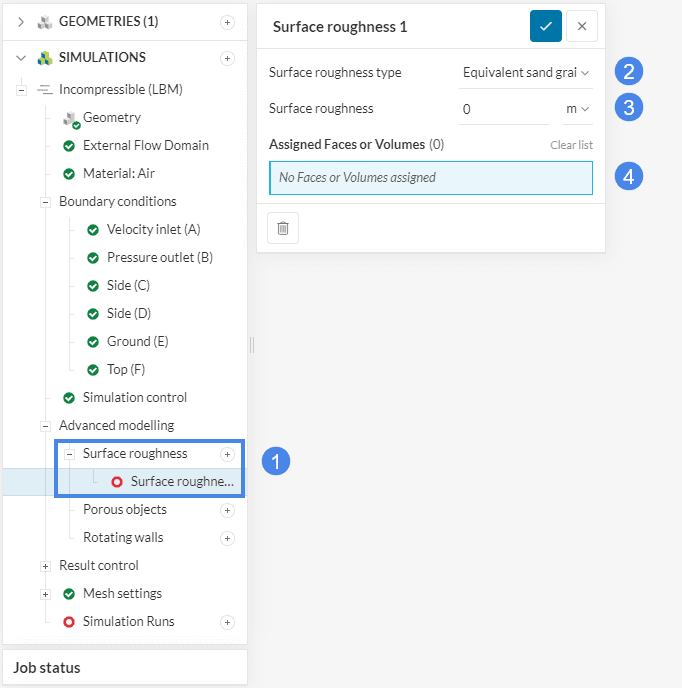This screenshot has width=682, height=688.
Task: Add a surface roughness entry
Action: 227,454
